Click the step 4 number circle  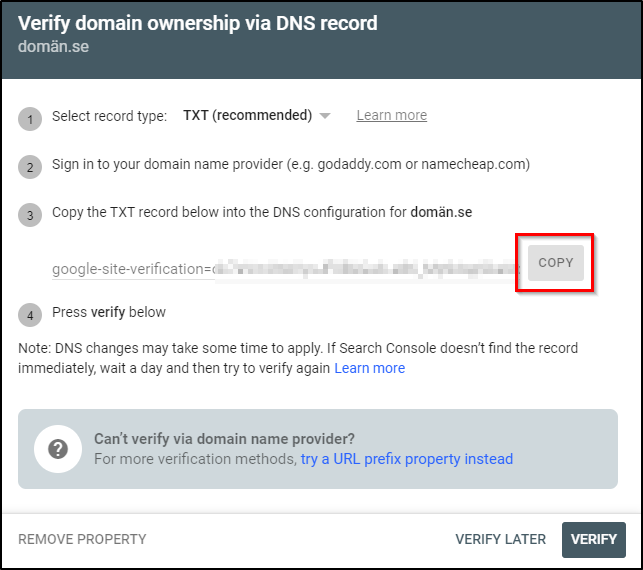coord(30,315)
